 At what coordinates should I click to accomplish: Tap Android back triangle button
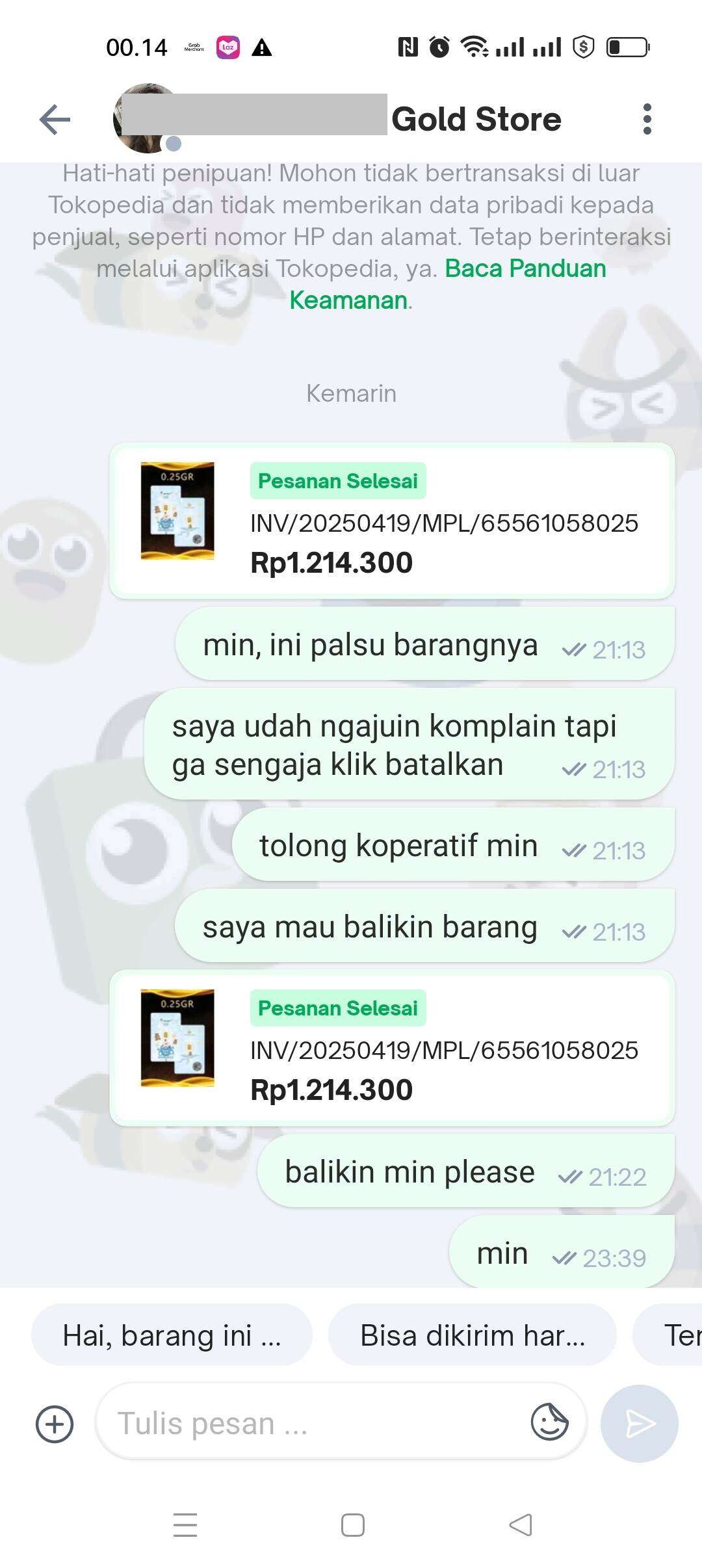point(521,1525)
